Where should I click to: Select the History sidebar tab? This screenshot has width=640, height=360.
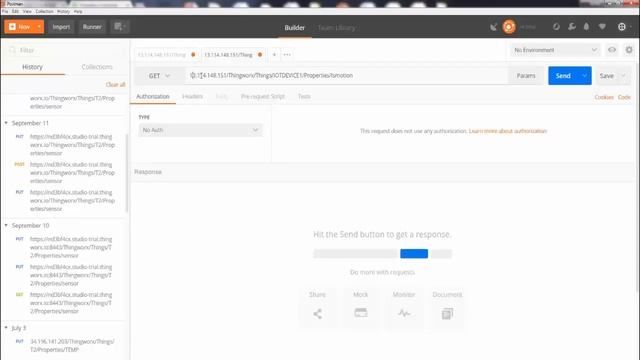(x=32, y=67)
